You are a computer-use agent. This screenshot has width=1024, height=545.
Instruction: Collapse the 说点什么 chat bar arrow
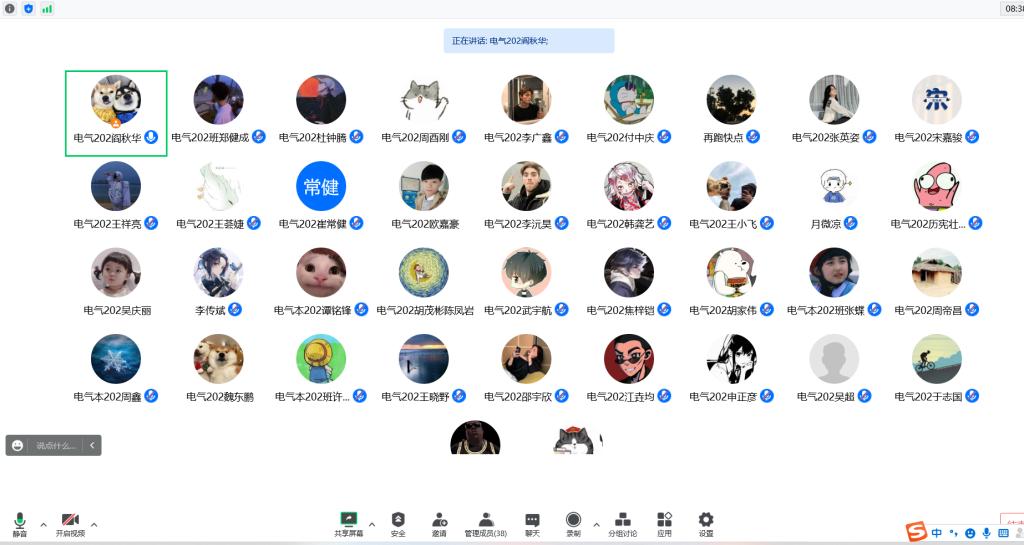[x=92, y=445]
